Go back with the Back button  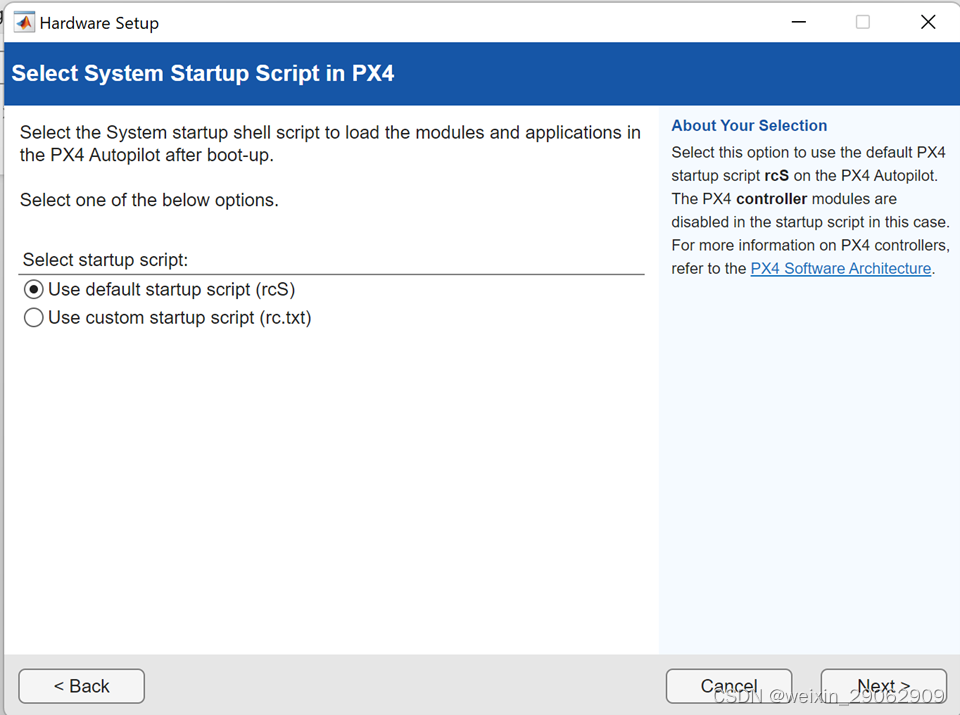pos(81,686)
